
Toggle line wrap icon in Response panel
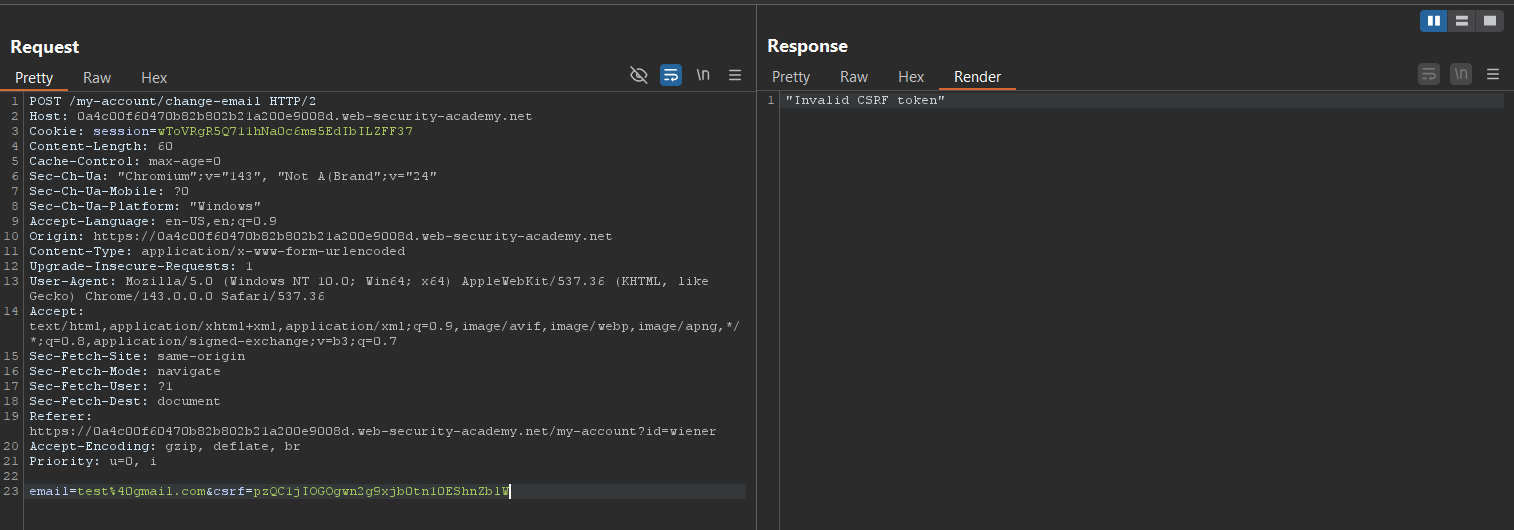pyautogui.click(x=1429, y=74)
